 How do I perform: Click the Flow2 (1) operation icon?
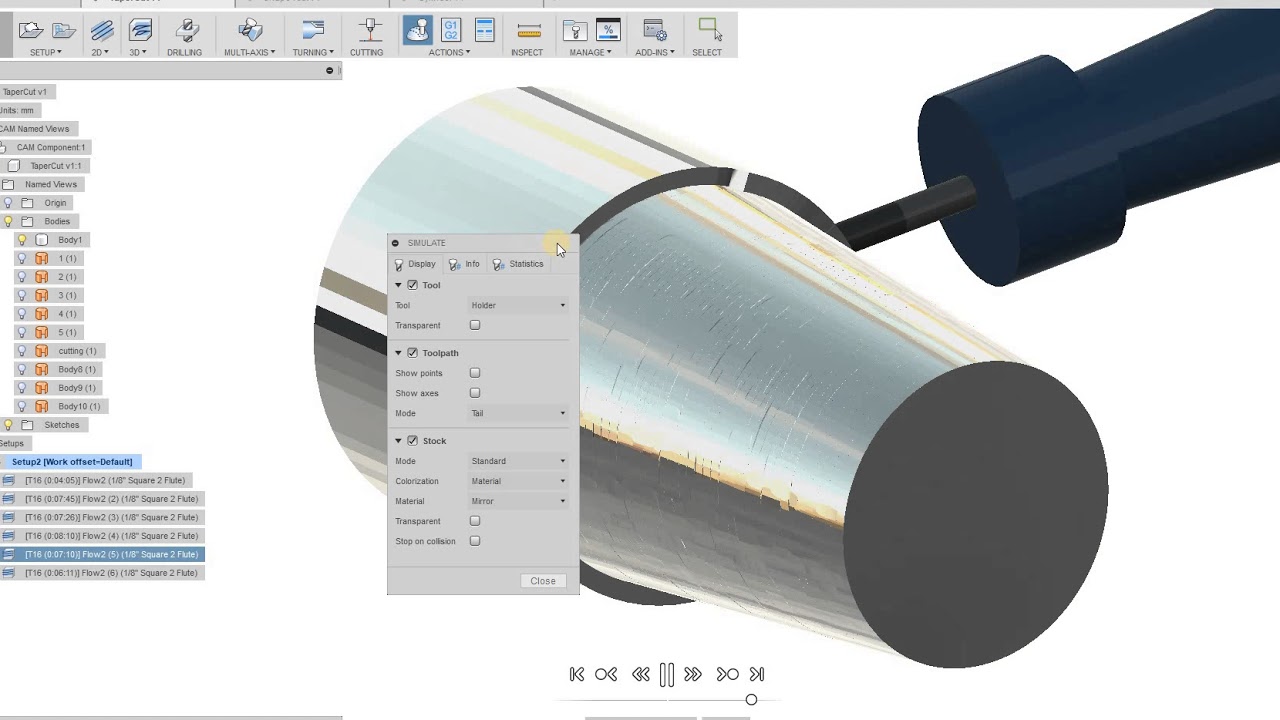point(8,480)
